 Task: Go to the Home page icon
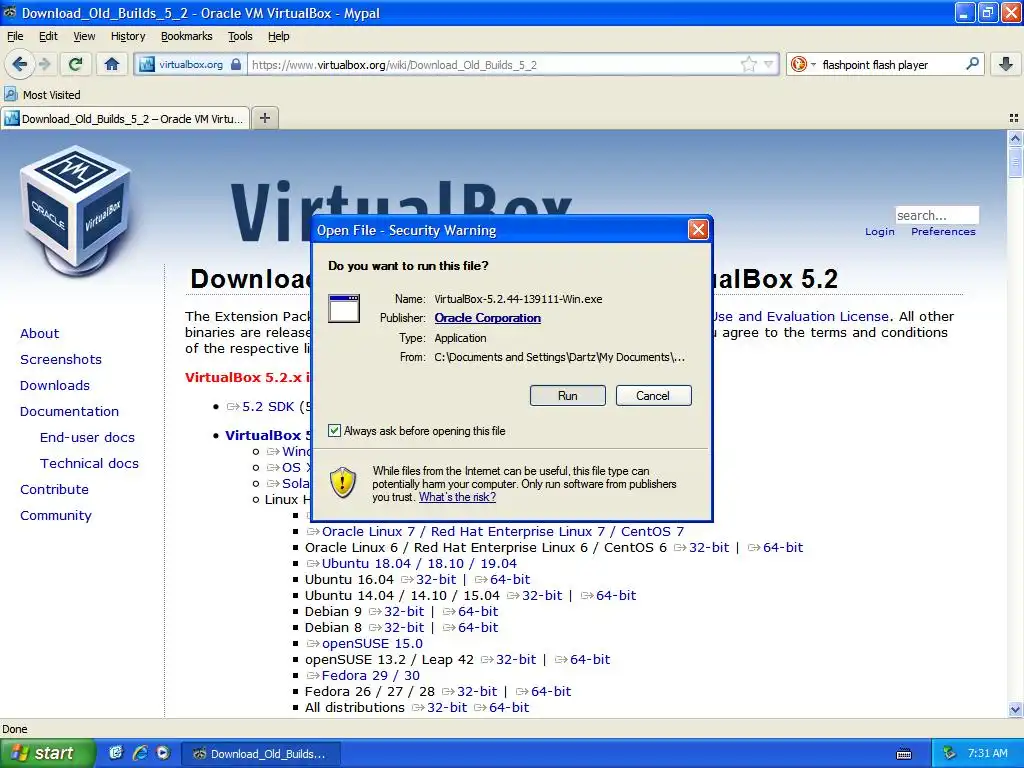click(112, 64)
